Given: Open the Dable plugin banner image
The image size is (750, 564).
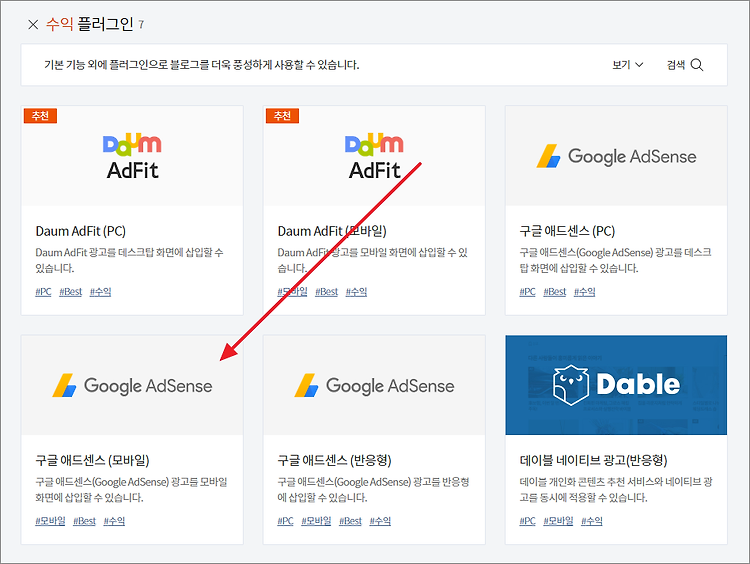Looking at the screenshot, I should coord(616,386).
